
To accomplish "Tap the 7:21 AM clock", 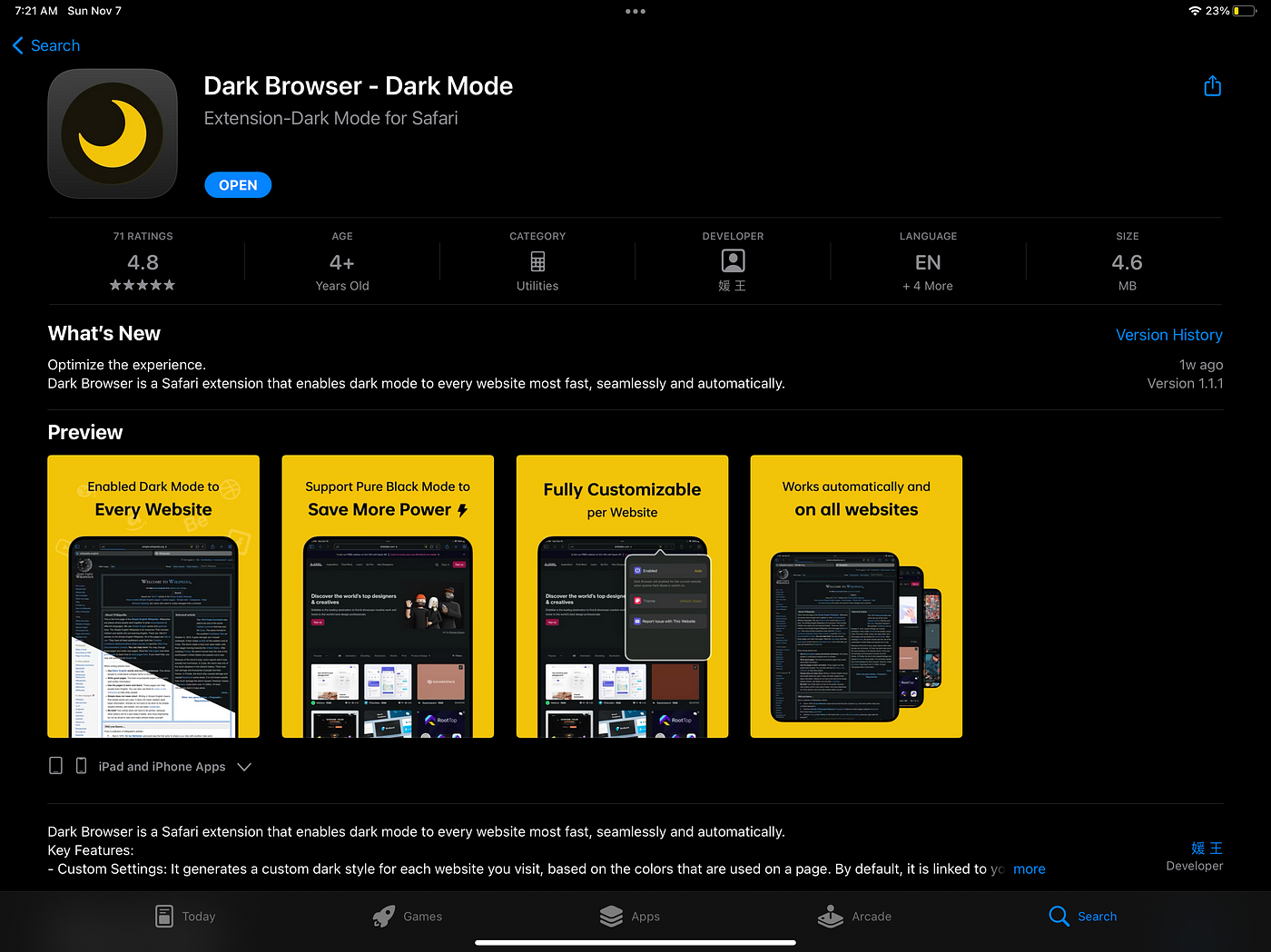I will 36,11.
